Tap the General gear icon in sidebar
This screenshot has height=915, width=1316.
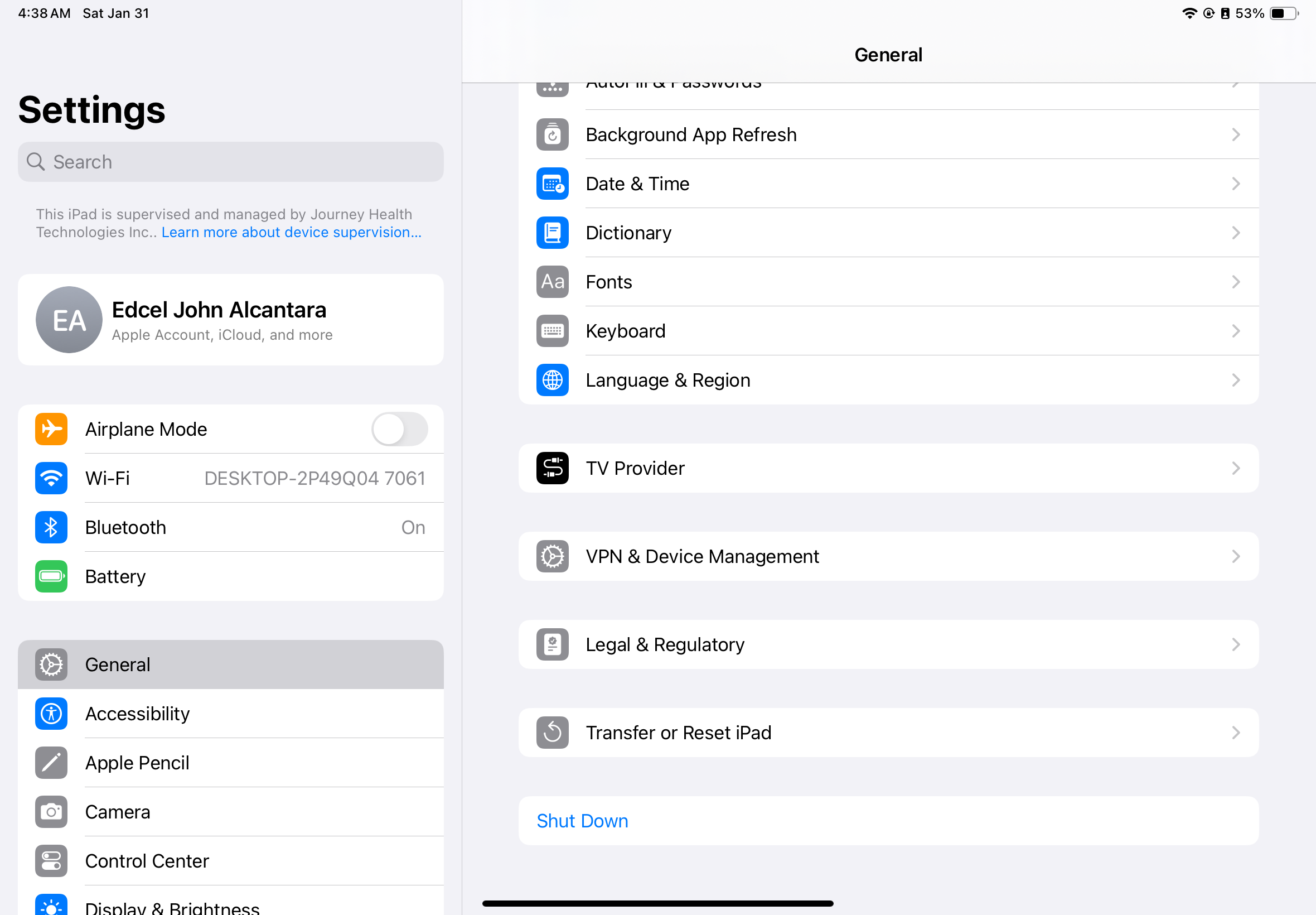pyautogui.click(x=51, y=665)
